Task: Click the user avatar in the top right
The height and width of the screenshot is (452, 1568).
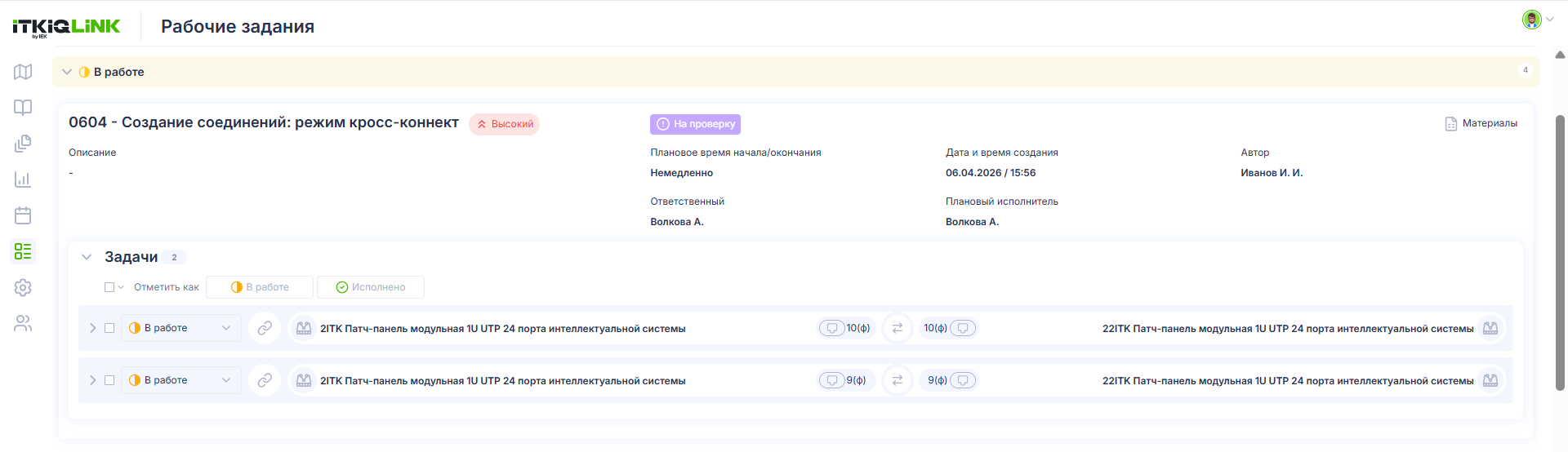Action: click(1531, 20)
